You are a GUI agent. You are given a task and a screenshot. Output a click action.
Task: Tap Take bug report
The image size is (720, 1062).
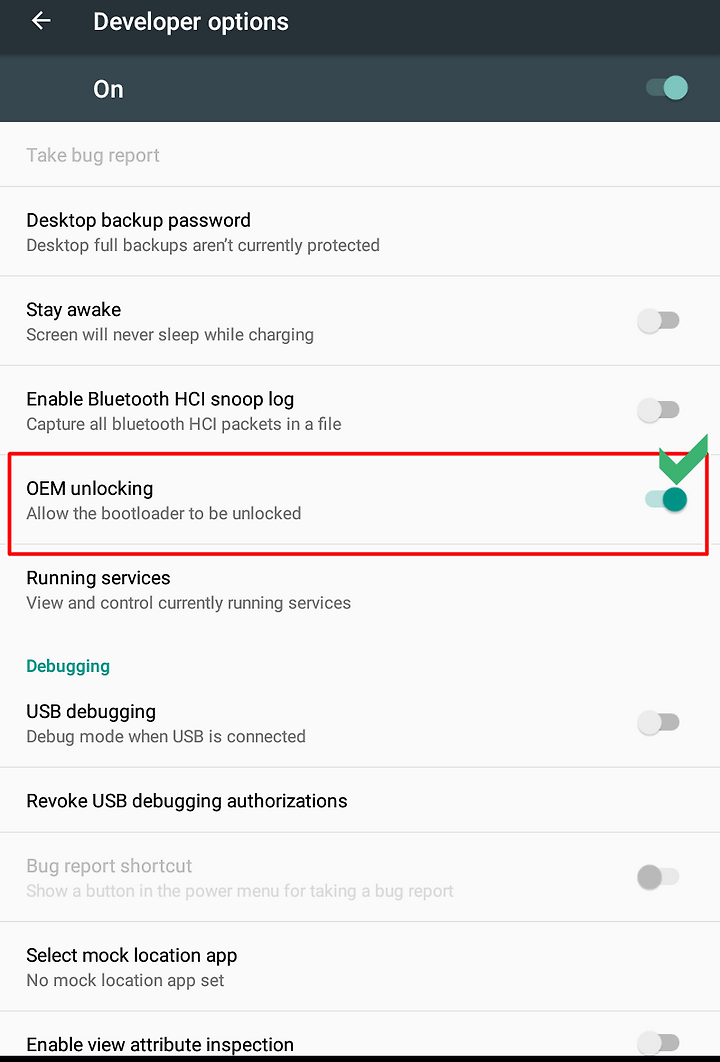(360, 155)
